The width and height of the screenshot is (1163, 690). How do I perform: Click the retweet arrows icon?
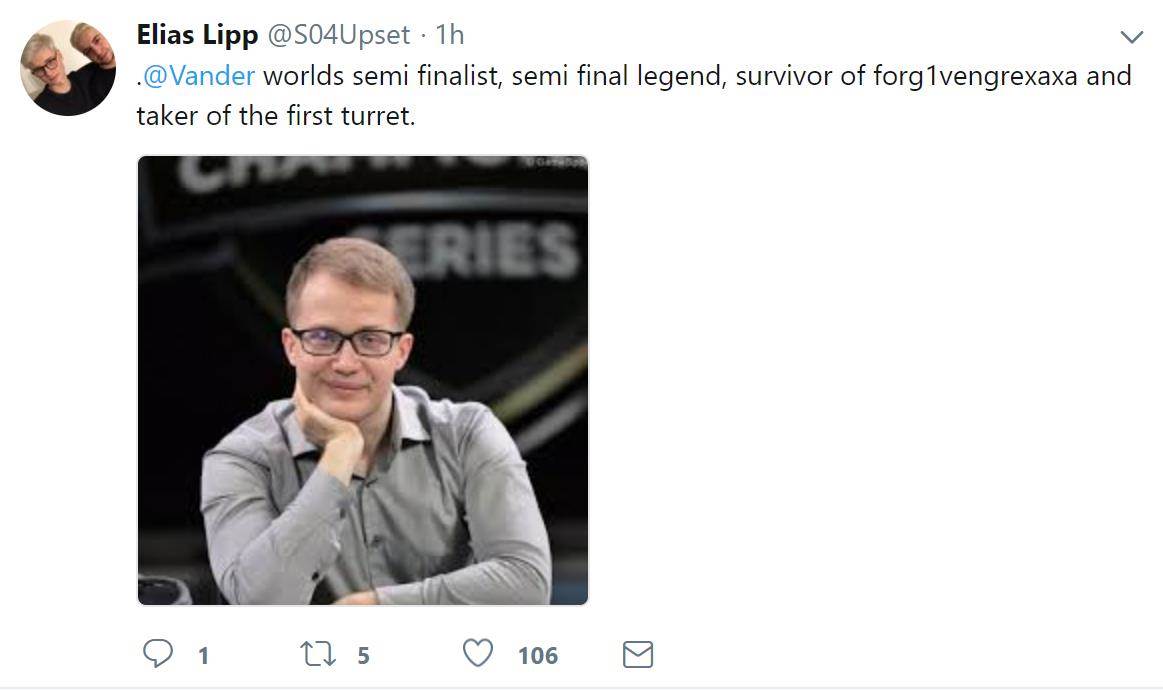[x=318, y=654]
